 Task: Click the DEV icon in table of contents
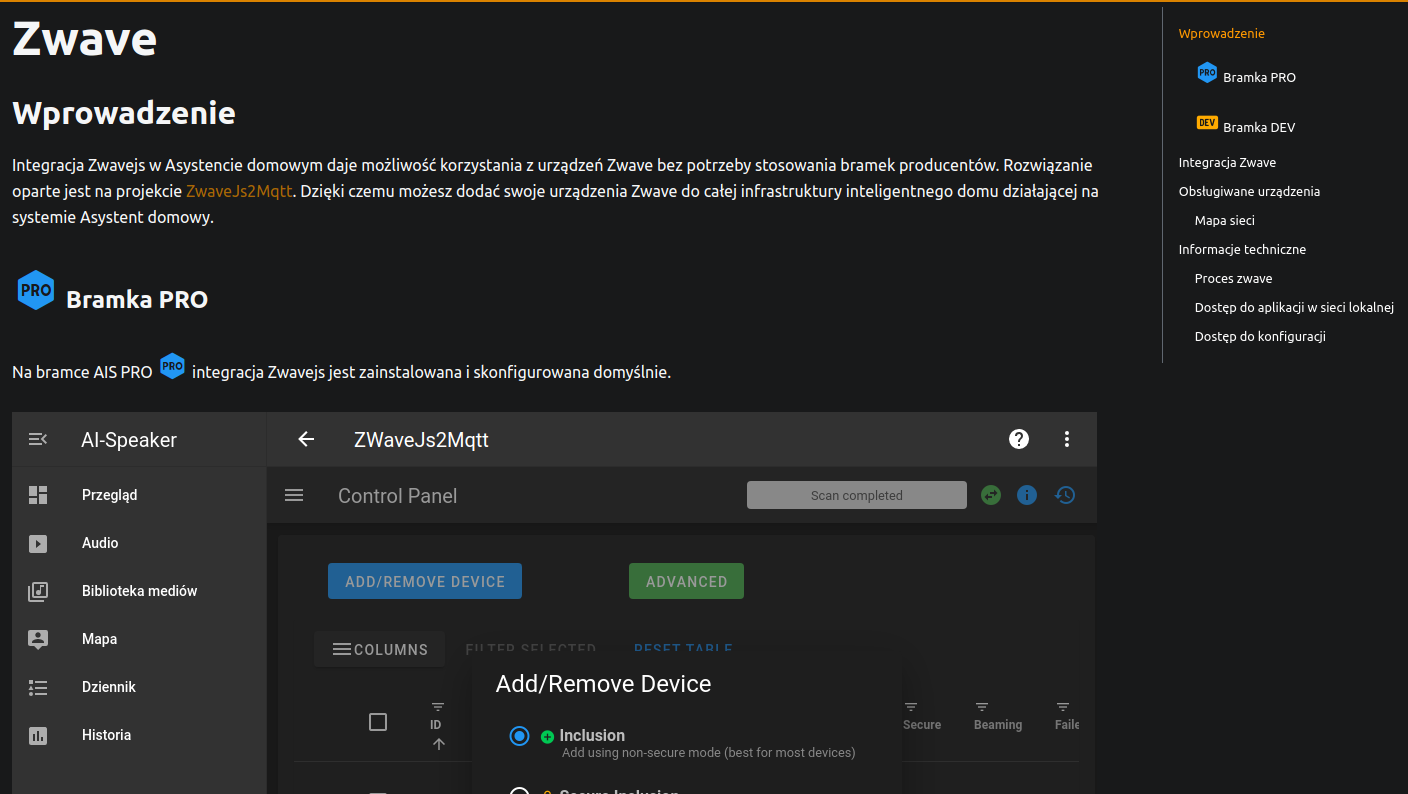[x=1207, y=123]
